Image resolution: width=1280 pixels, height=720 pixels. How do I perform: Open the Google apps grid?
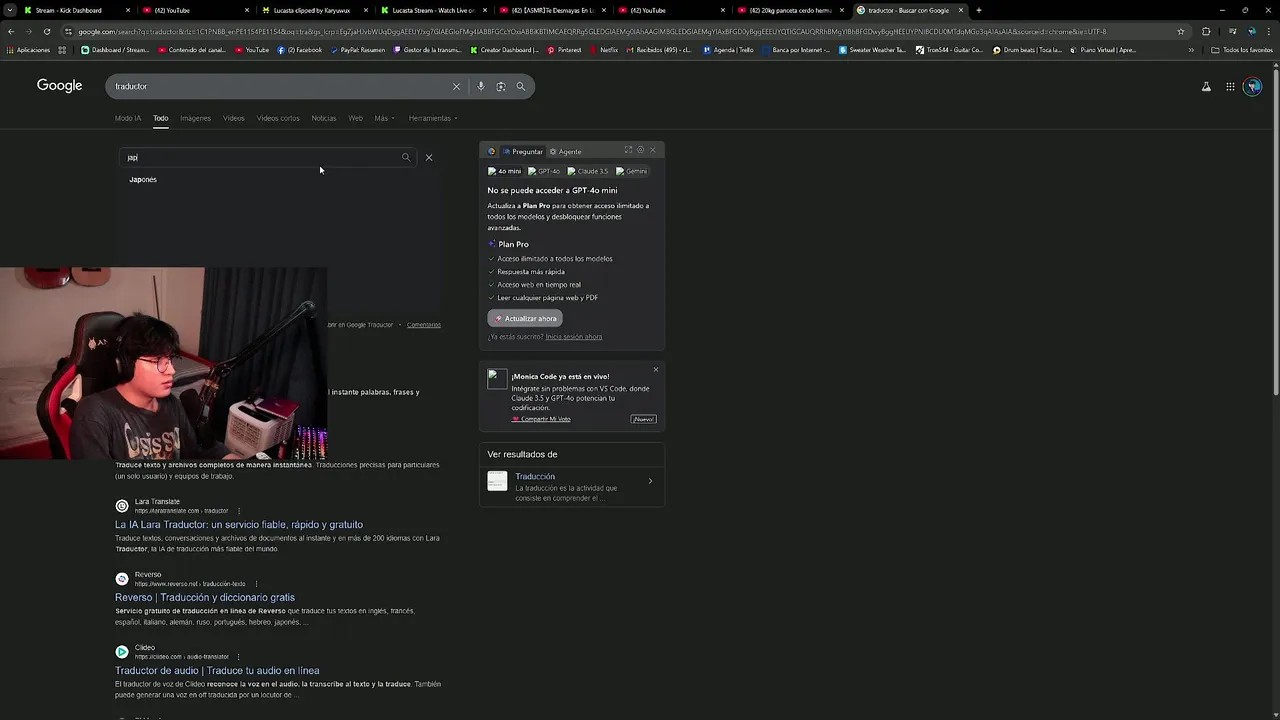(x=1230, y=87)
